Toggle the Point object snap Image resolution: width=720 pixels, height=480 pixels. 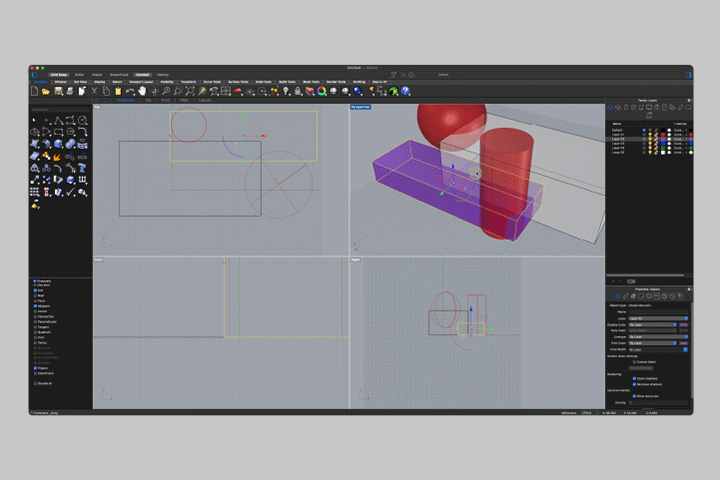35,300
